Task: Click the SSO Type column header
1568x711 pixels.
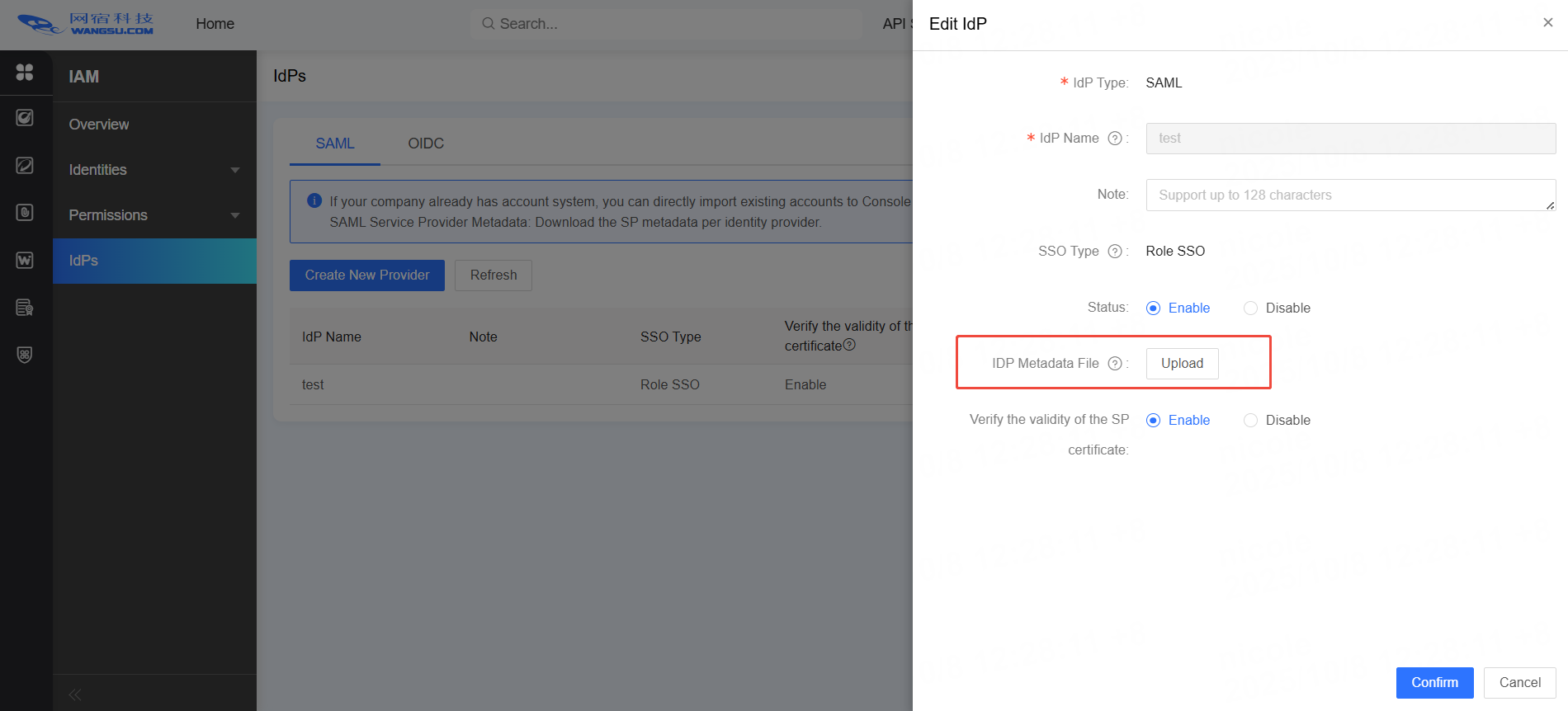Action: click(x=671, y=337)
